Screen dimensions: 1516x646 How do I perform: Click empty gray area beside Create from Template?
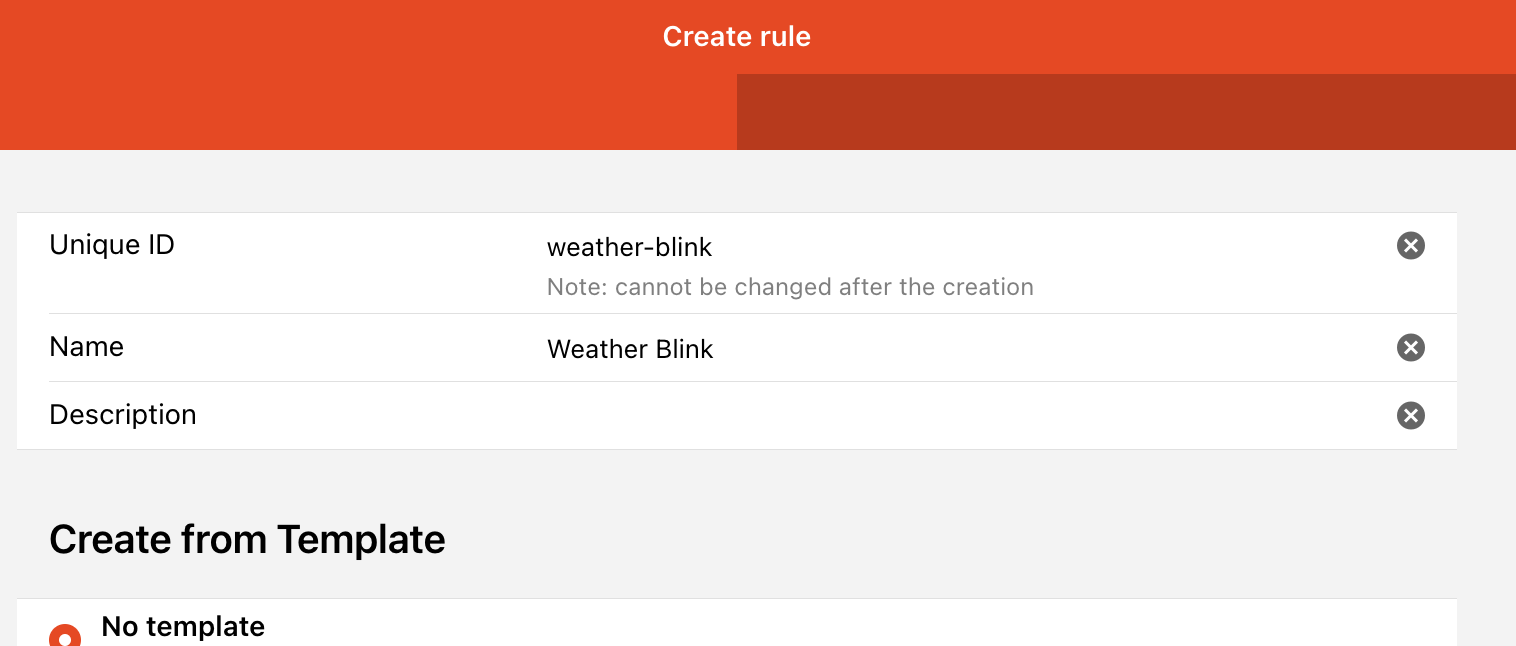(x=950, y=539)
